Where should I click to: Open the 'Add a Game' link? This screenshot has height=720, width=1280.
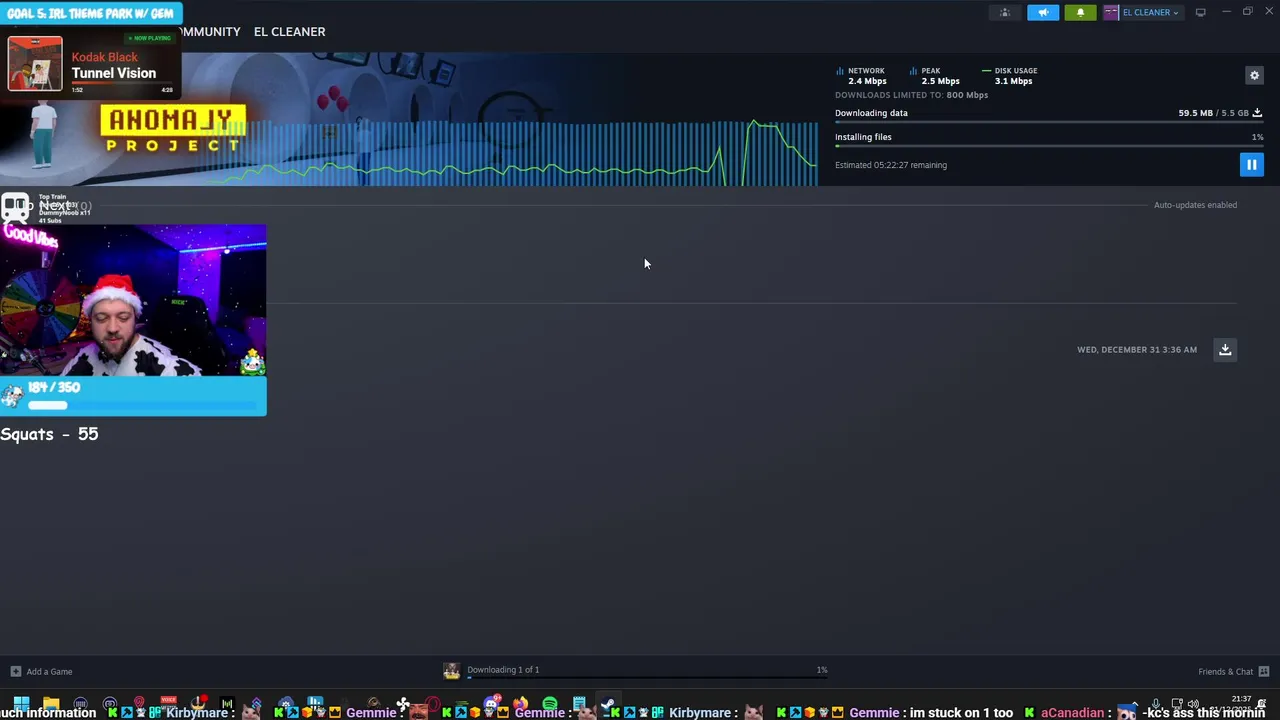[49, 671]
